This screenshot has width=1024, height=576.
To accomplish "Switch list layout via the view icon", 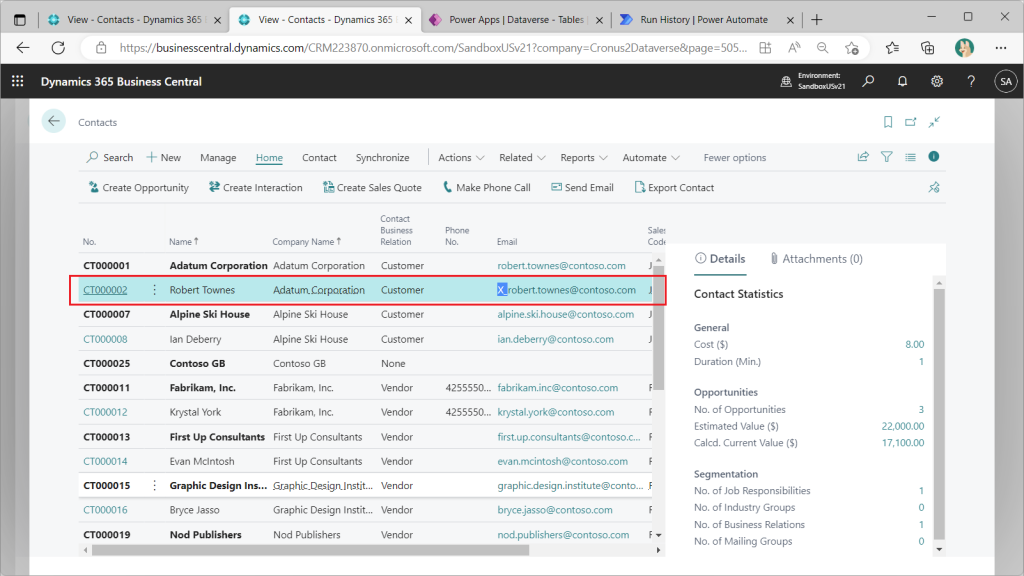I will coord(910,157).
